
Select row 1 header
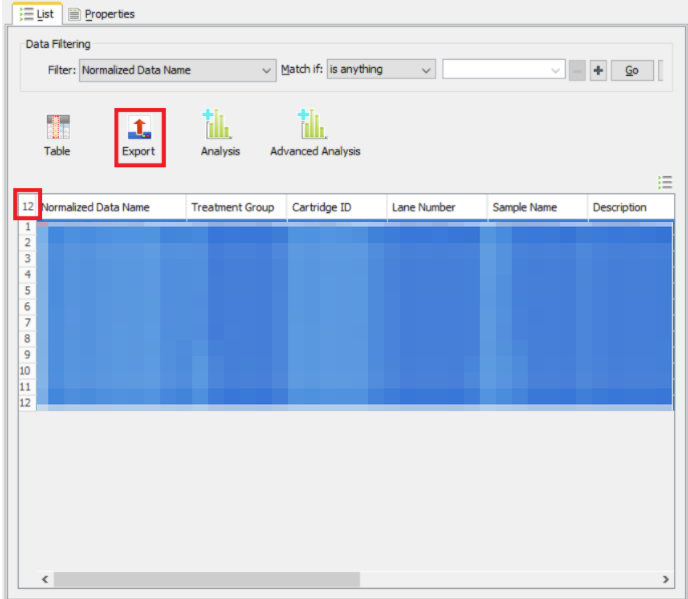(28, 227)
